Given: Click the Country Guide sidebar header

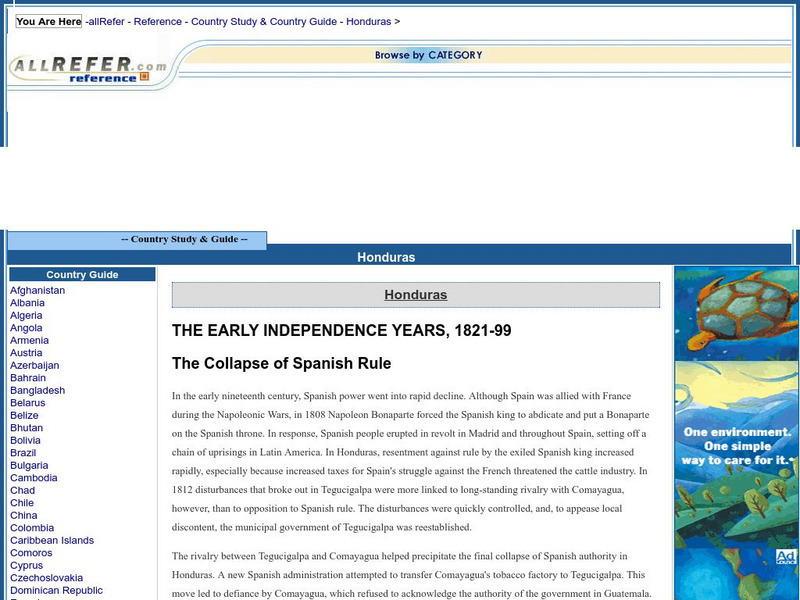Looking at the screenshot, I should 84,274.
